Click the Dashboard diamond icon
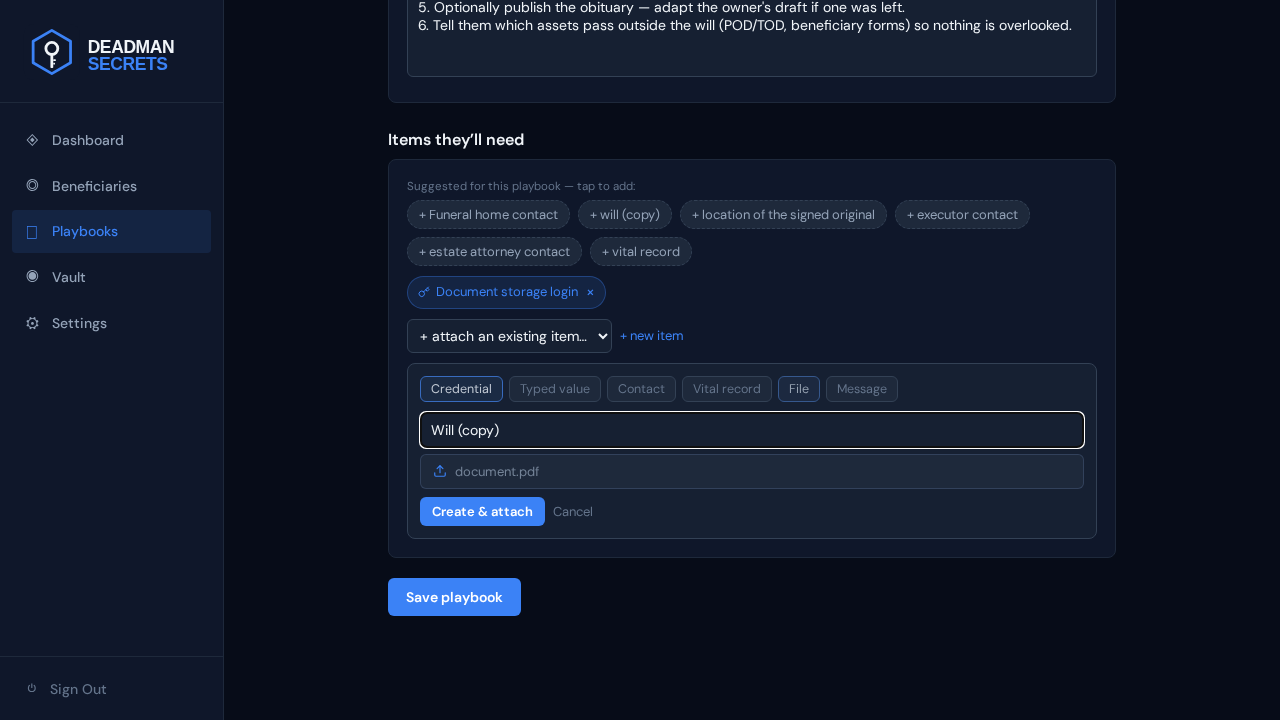Viewport: 1280px width, 720px height. pos(32,140)
